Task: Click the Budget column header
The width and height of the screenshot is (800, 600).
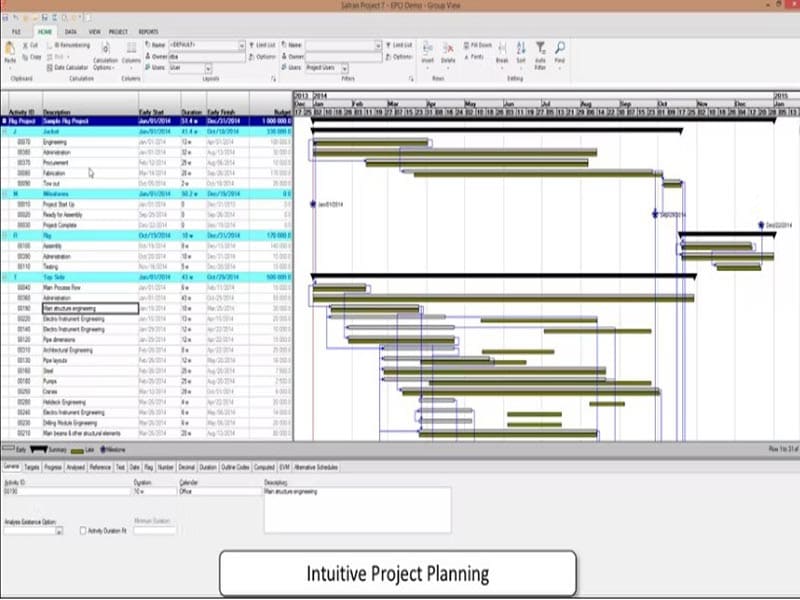Action: click(x=271, y=104)
